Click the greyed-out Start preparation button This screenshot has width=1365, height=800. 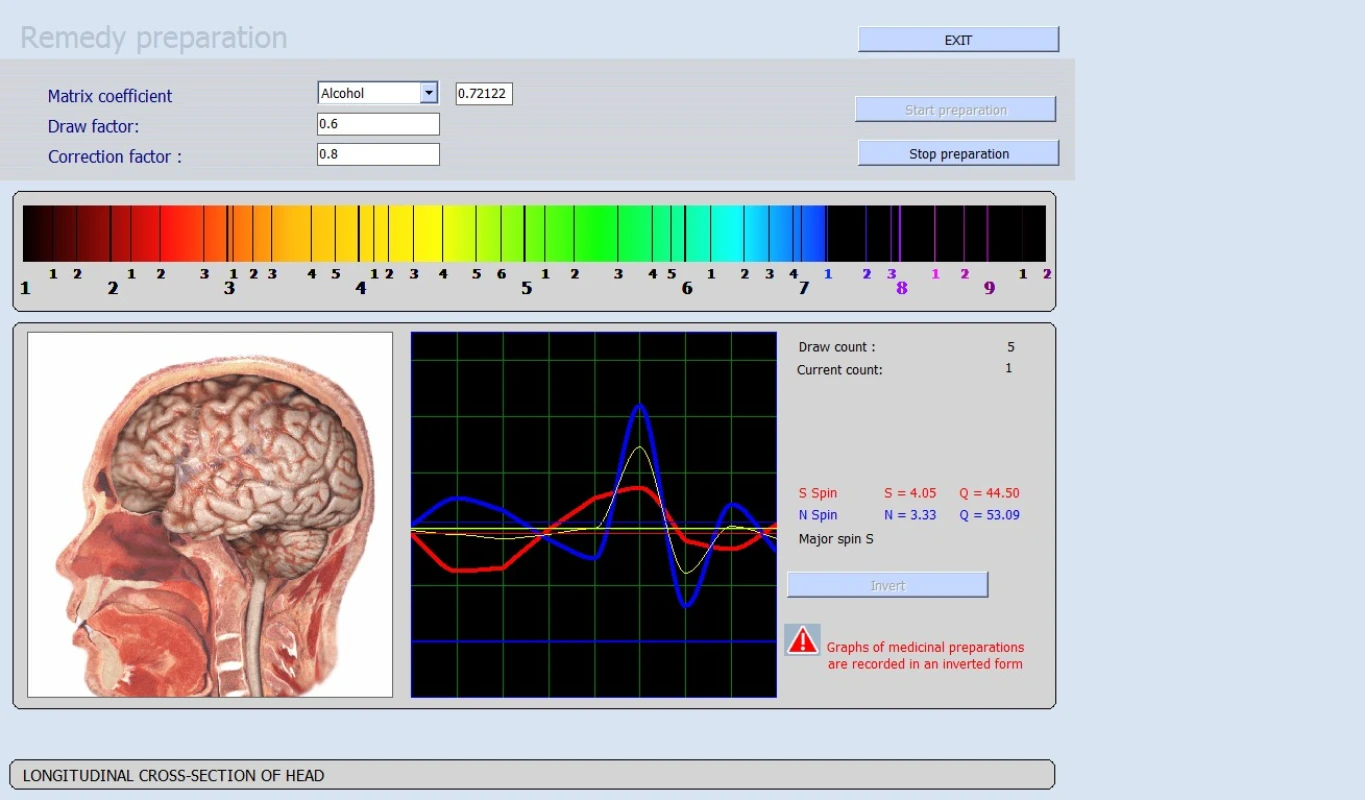[x=955, y=110]
